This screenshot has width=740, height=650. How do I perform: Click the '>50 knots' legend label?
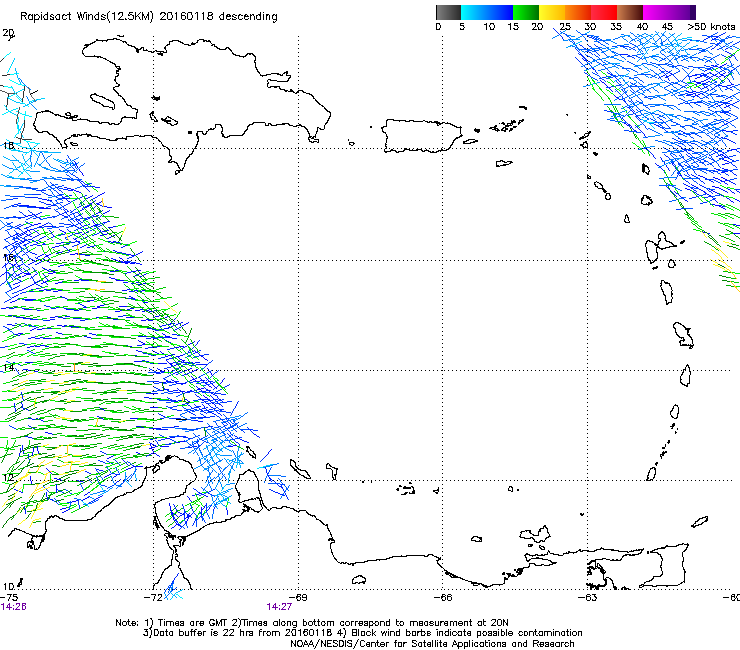(x=711, y=27)
